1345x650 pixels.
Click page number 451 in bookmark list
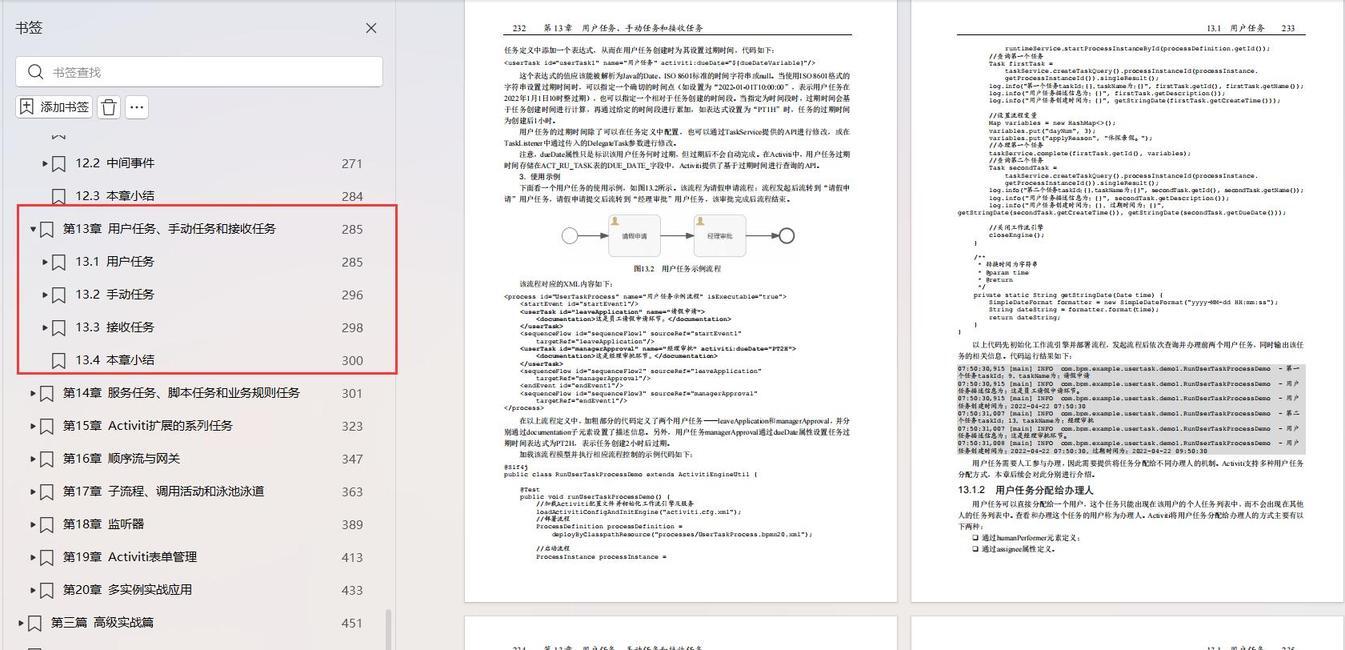point(352,623)
